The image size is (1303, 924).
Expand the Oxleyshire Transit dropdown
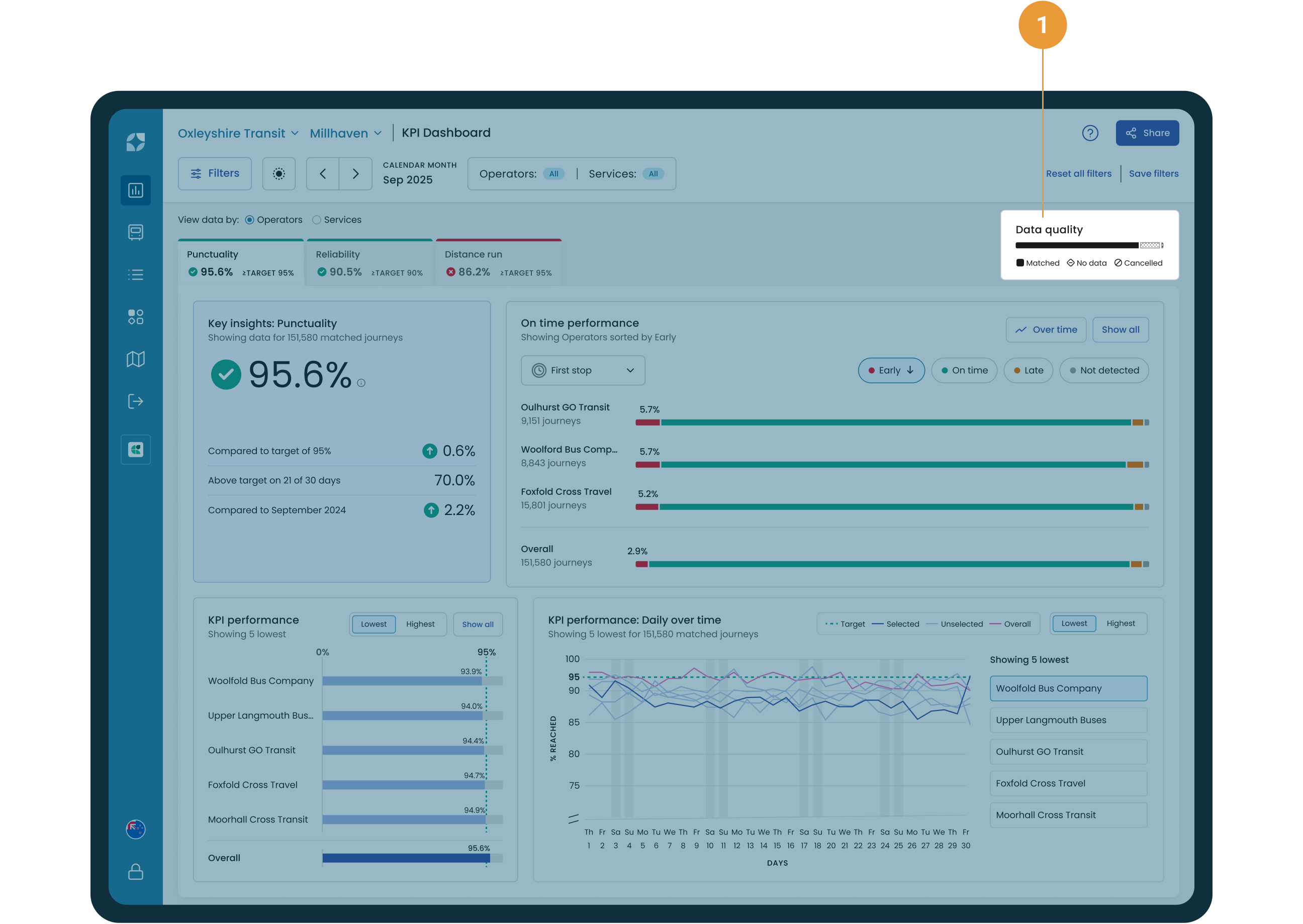tap(238, 133)
